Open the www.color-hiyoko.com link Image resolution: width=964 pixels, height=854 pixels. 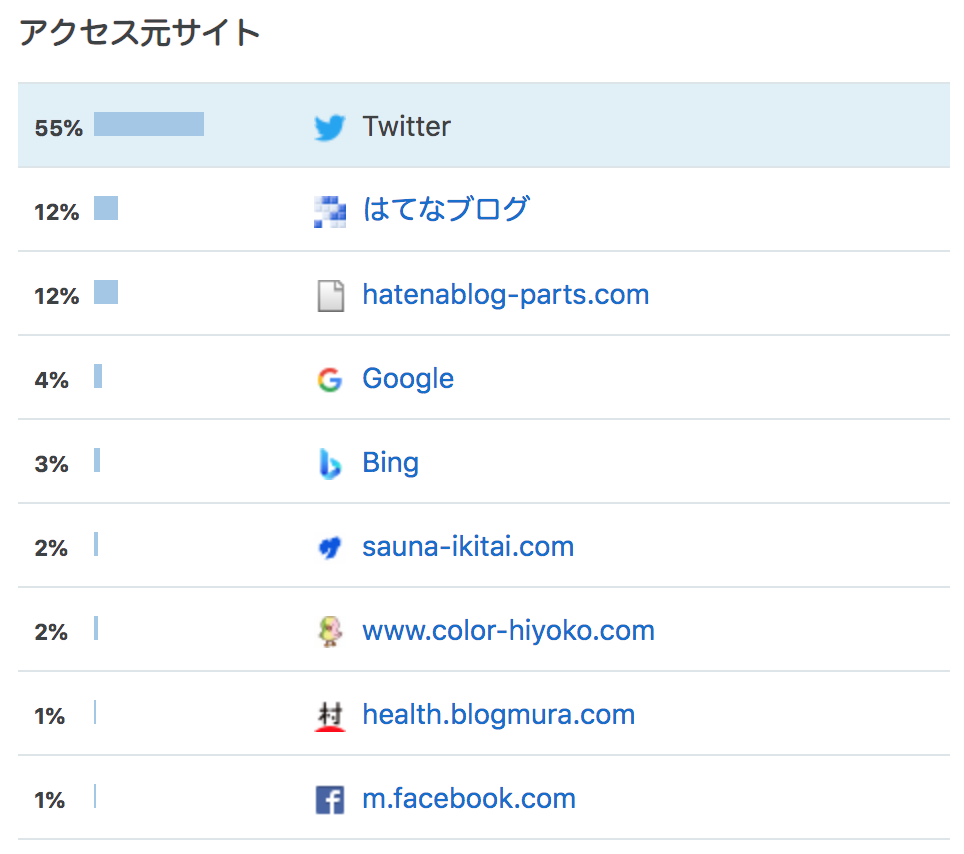click(508, 631)
